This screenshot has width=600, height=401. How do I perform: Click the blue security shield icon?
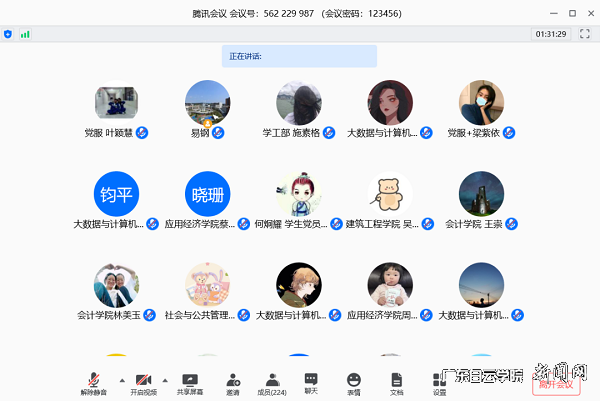9,34
